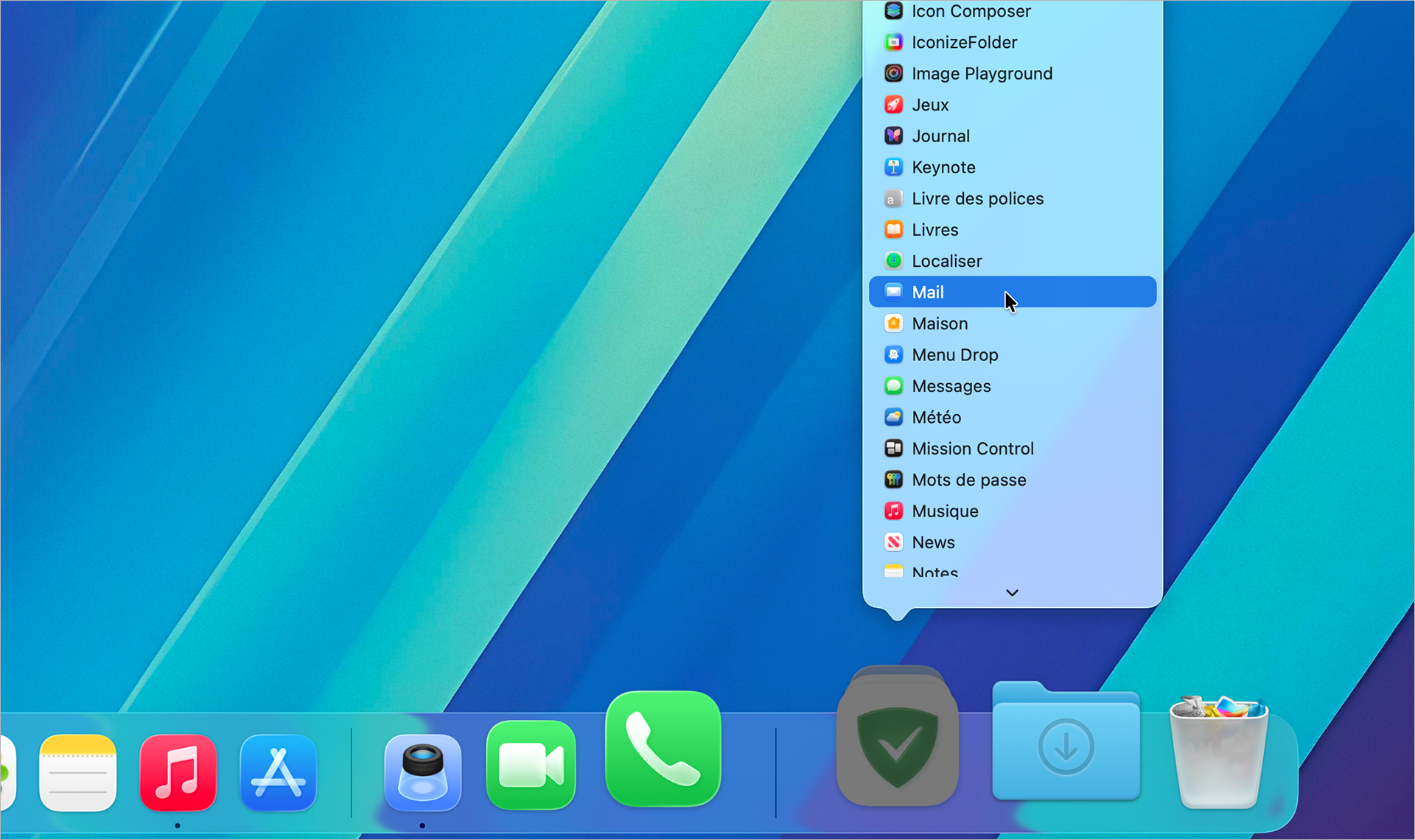Launch Image Playground
The height and width of the screenshot is (840, 1415).
pyautogui.click(x=982, y=73)
